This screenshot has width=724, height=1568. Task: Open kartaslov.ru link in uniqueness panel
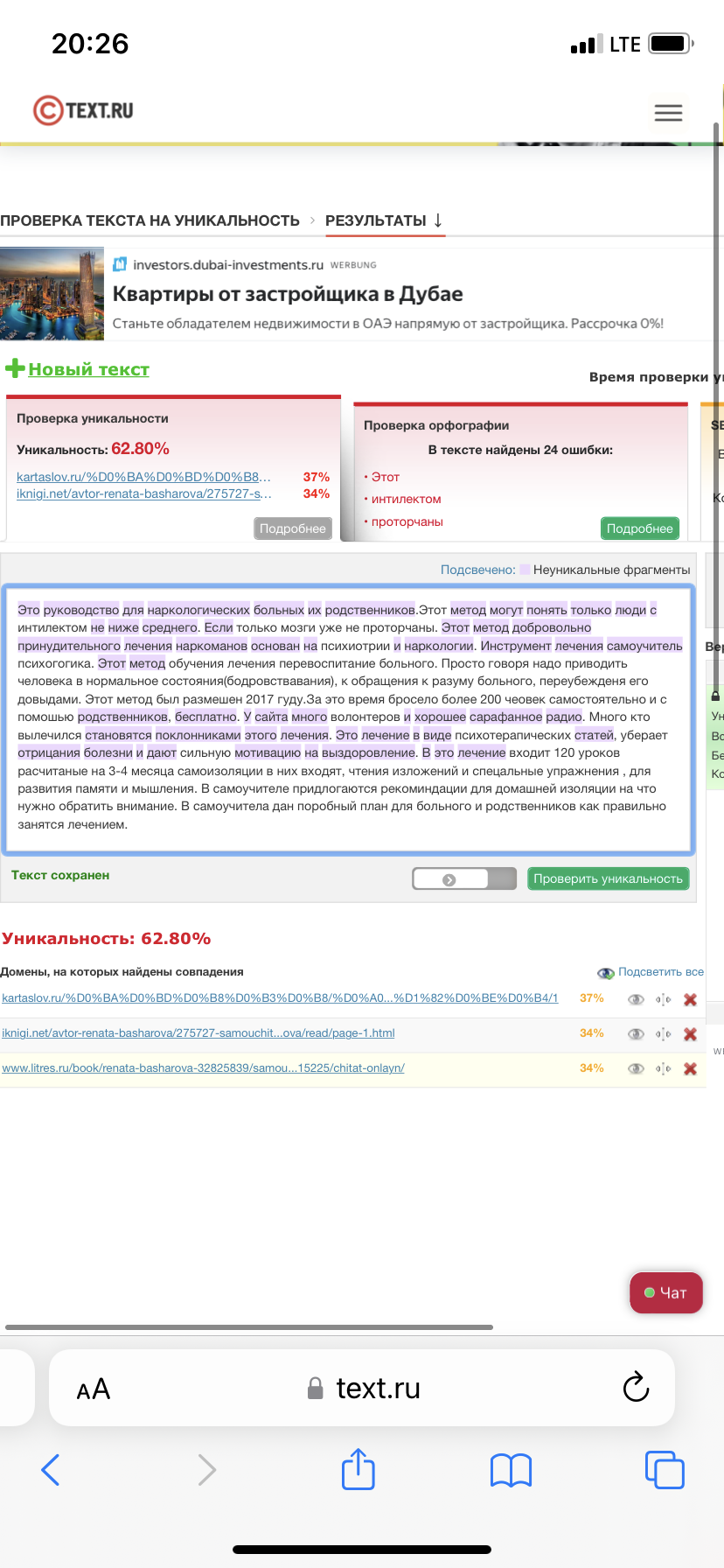click(x=143, y=477)
